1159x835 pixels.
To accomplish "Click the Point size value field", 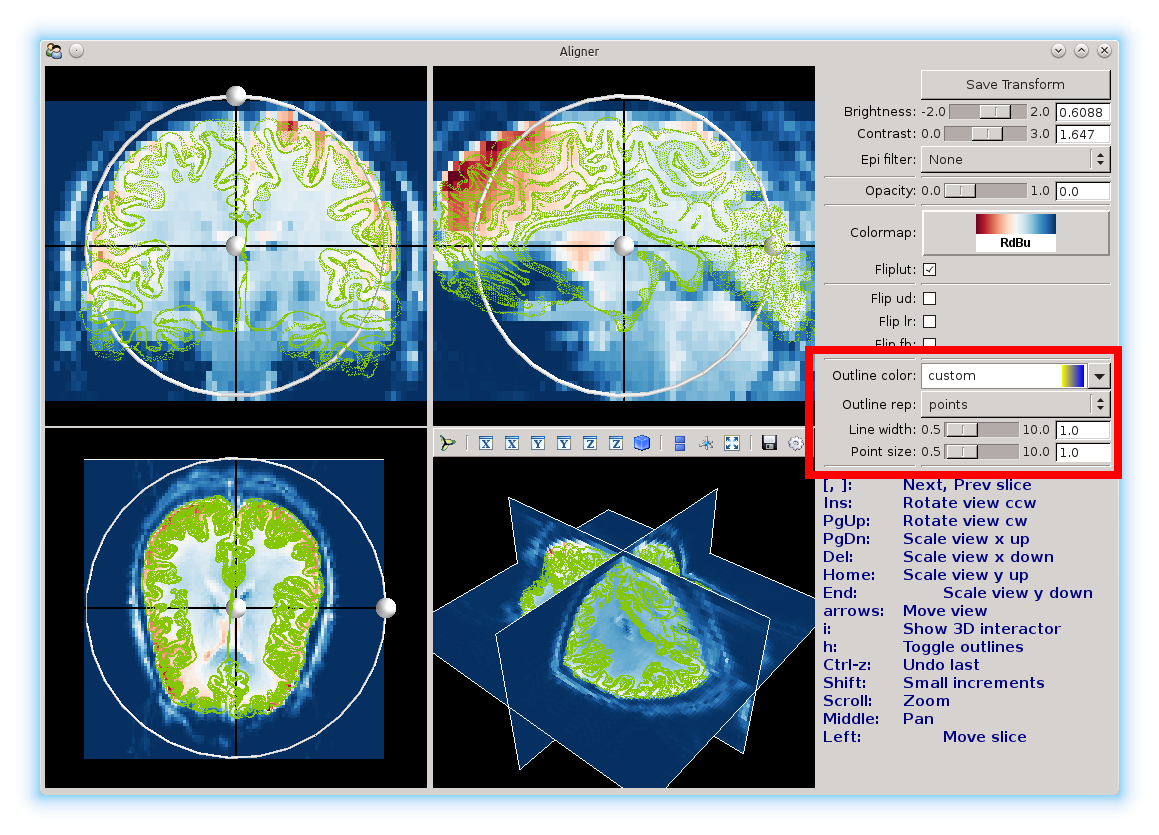I will click(1083, 452).
